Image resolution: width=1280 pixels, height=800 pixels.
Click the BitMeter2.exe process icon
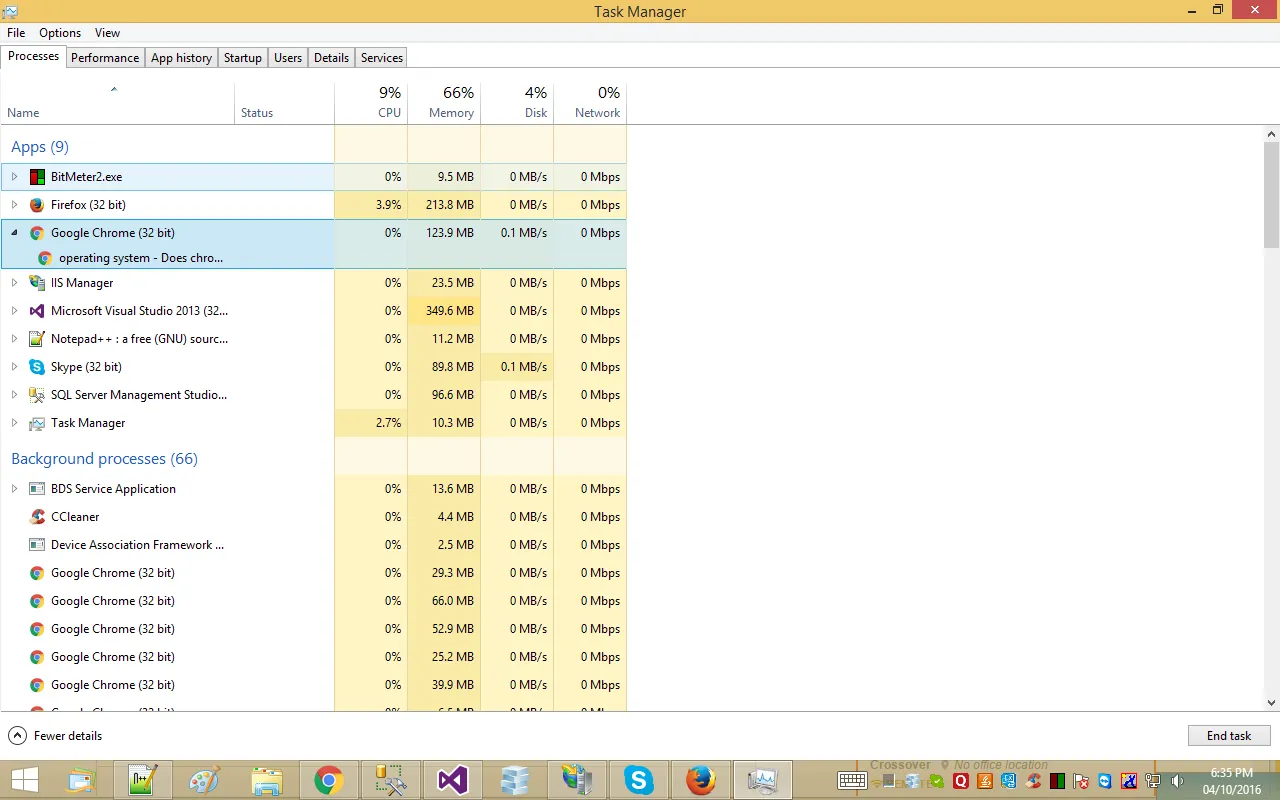coord(37,177)
